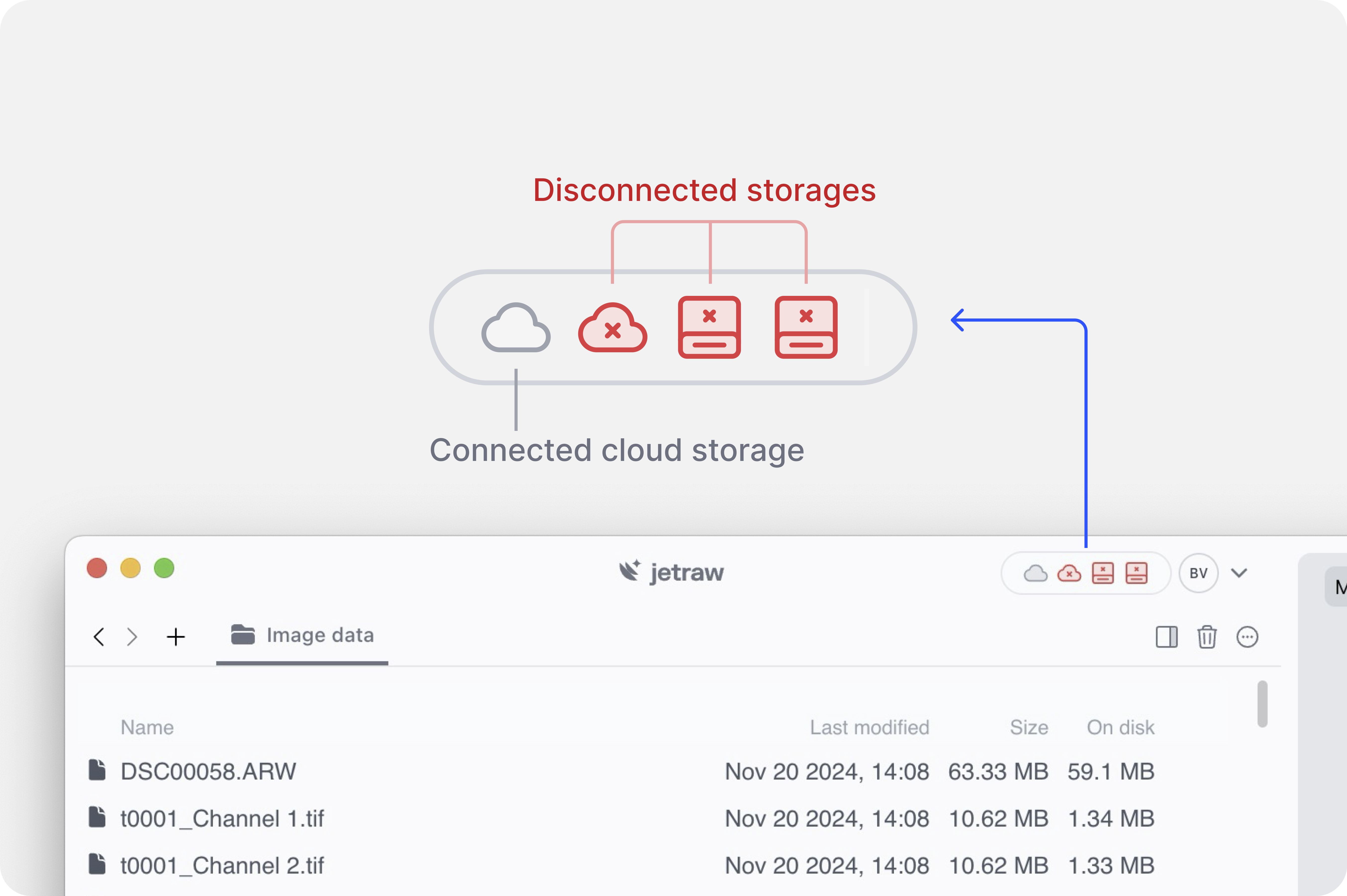Toggle the sidebar panel icon
The image size is (1347, 896).
[1166, 636]
